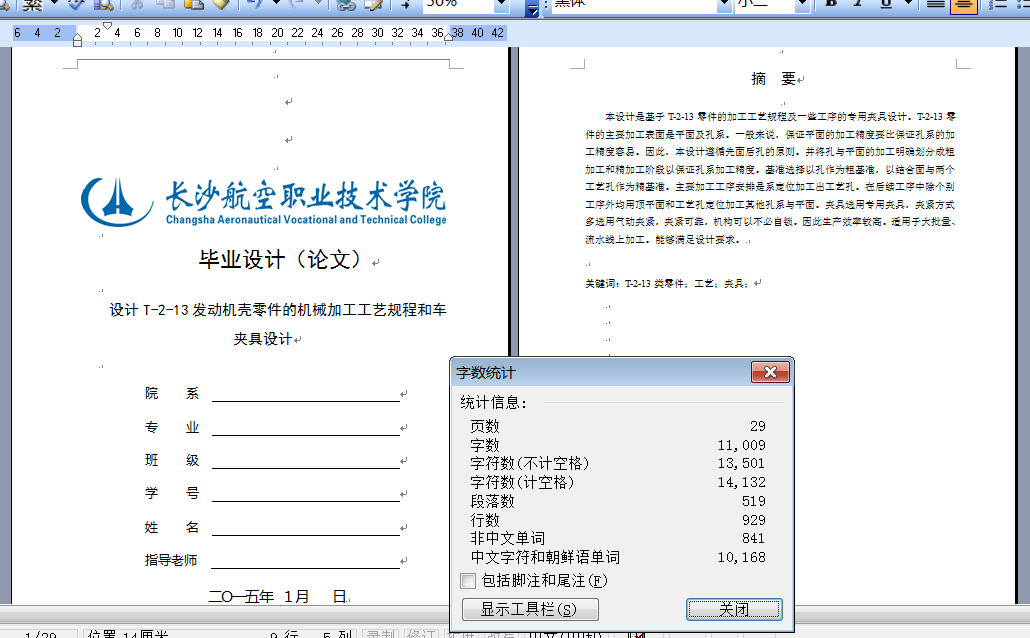This screenshot has width=1030, height=638.
Task: Open the zoom percentage dropdown arrow
Action: pyautogui.click(x=501, y=4)
